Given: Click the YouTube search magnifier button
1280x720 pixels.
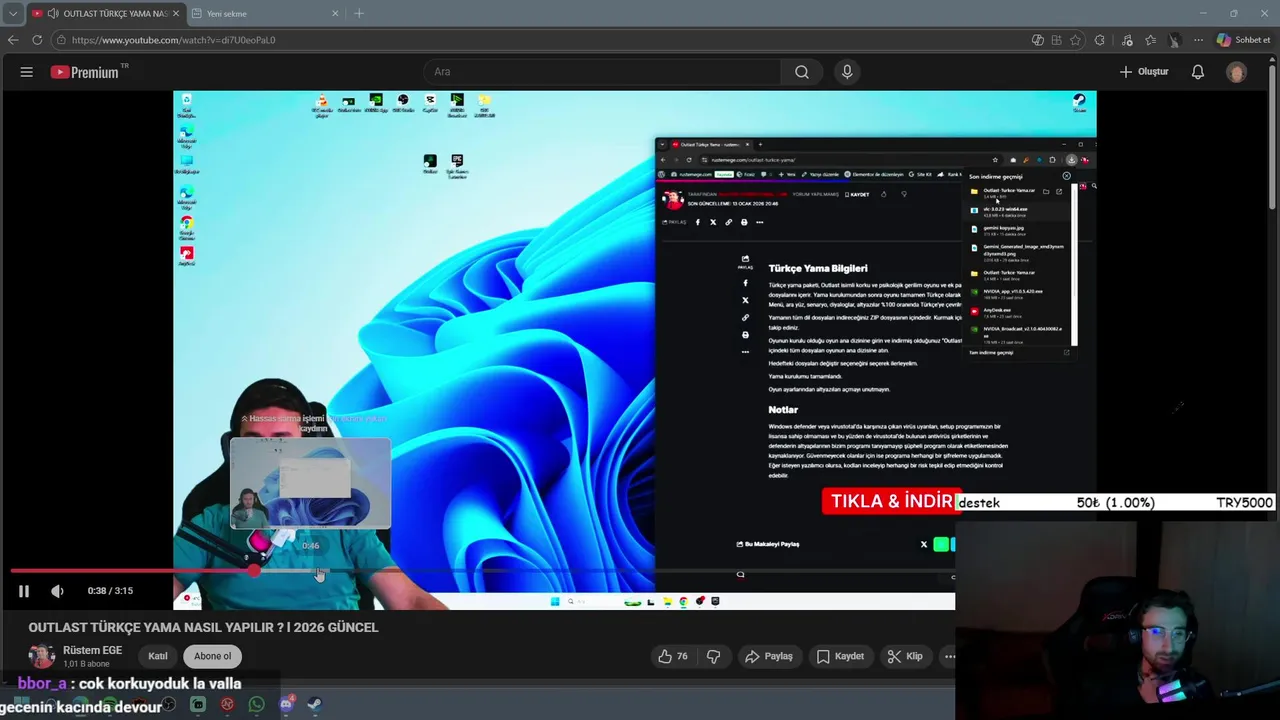Looking at the screenshot, I should pos(802,72).
